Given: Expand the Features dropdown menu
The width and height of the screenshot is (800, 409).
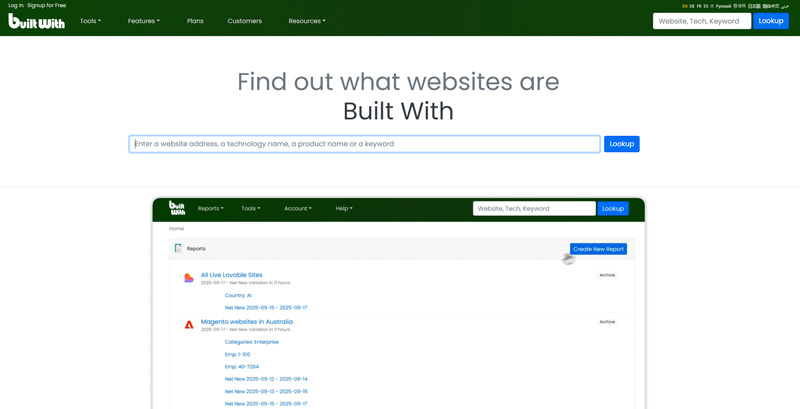Looking at the screenshot, I should point(143,21).
